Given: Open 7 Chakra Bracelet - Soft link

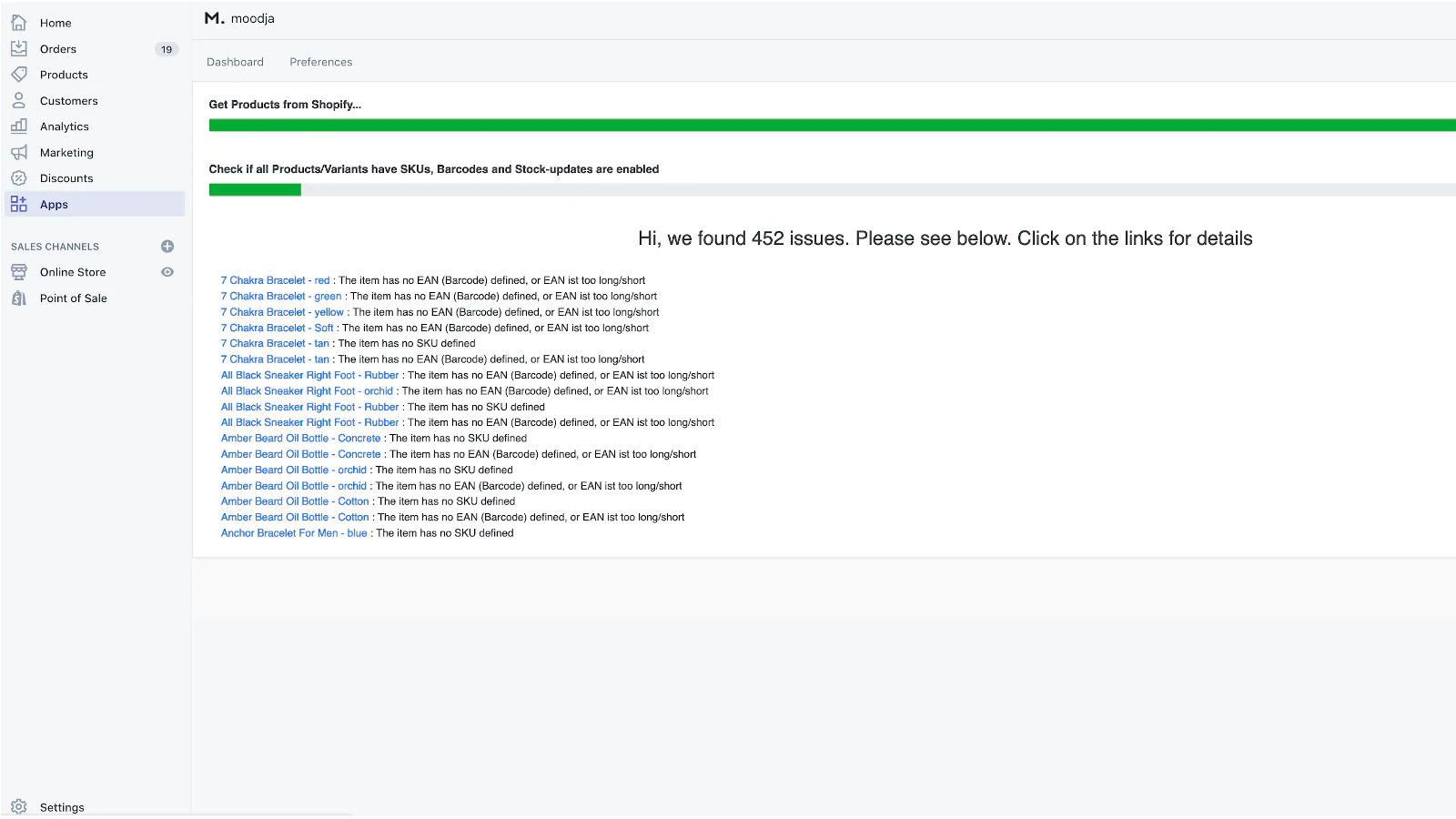Looking at the screenshot, I should pos(277,328).
